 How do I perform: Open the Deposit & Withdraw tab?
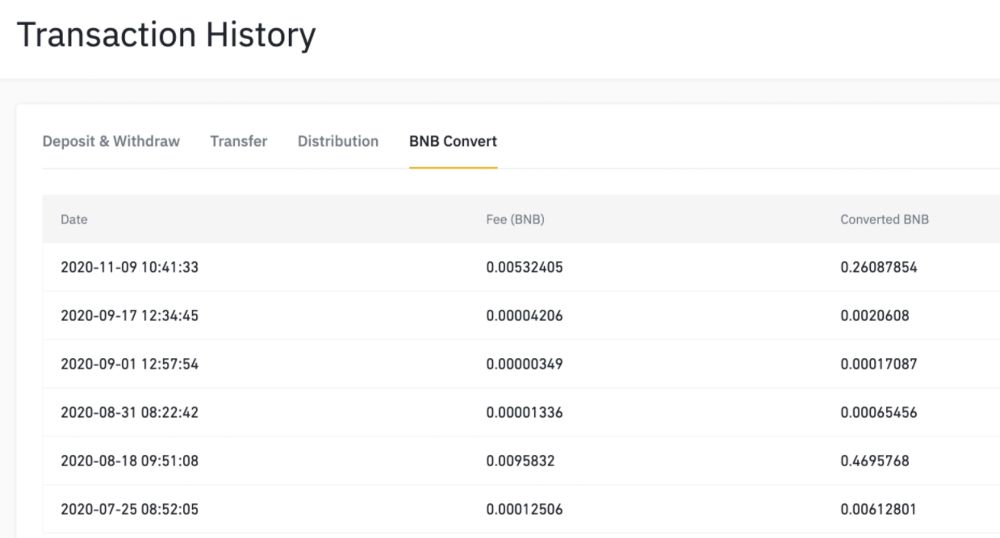click(111, 142)
